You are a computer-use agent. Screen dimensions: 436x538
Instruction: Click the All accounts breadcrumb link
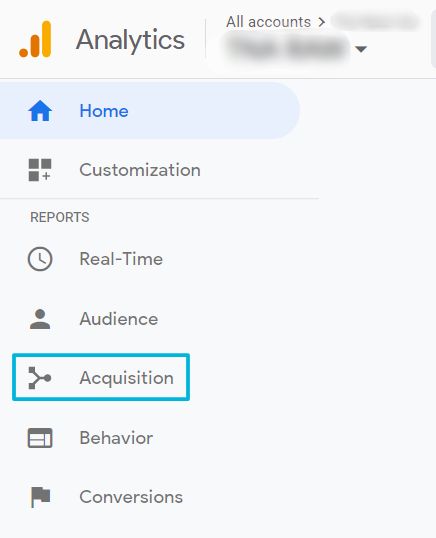point(268,22)
